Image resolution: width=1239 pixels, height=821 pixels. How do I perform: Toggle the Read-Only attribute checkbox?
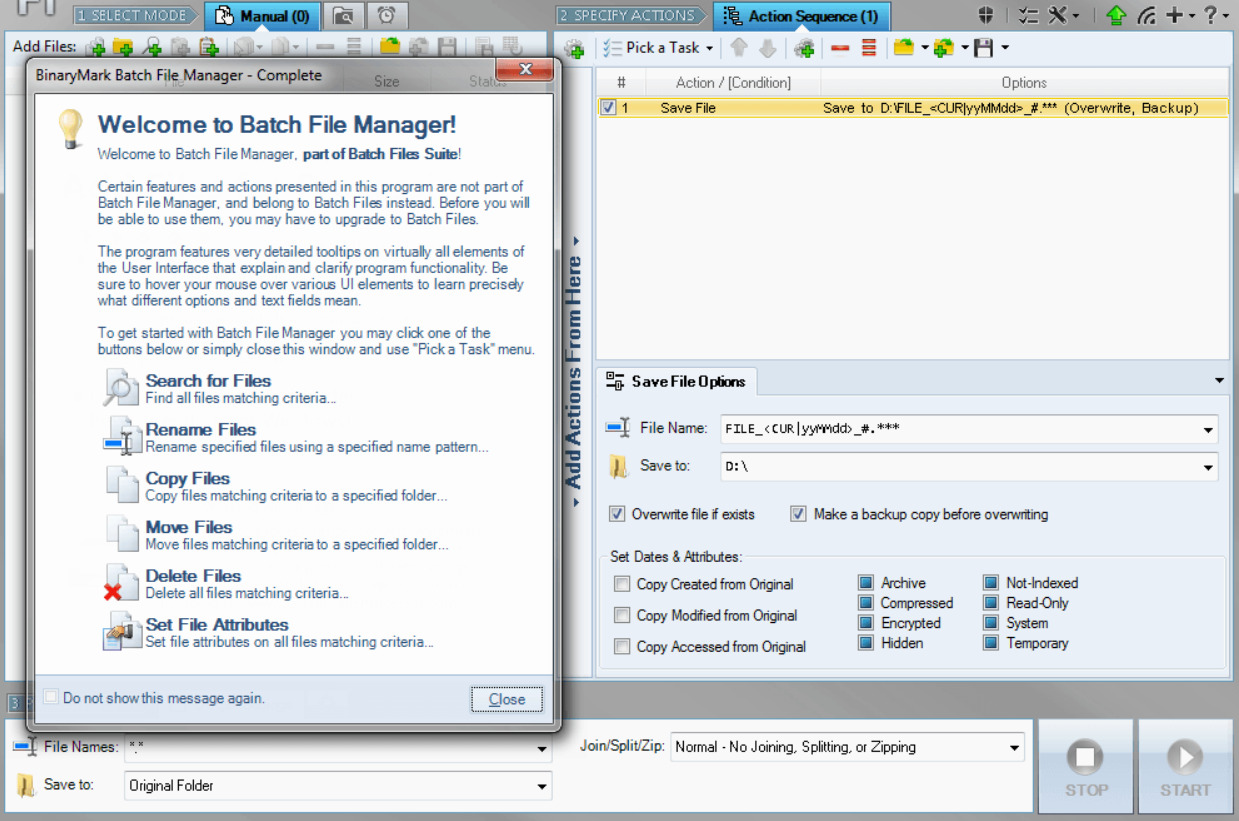point(990,603)
